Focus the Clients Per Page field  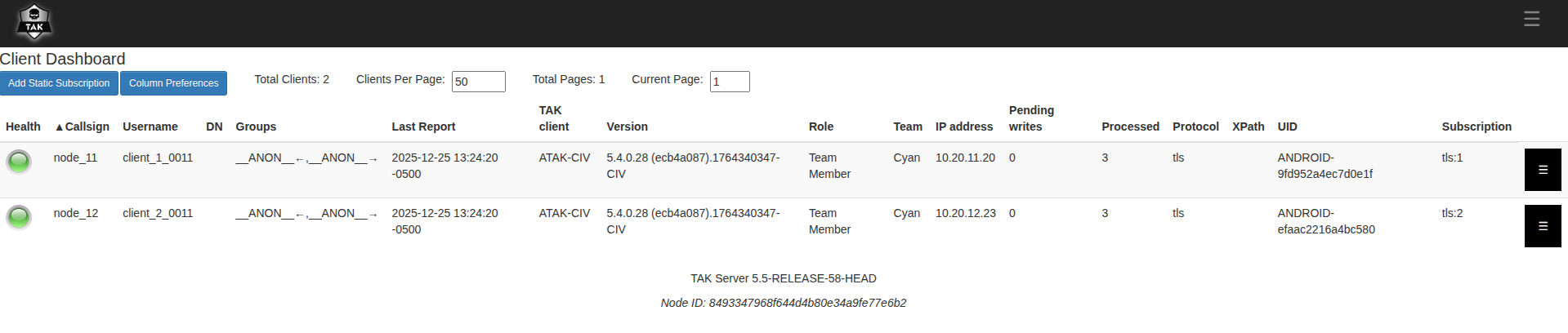coord(479,82)
